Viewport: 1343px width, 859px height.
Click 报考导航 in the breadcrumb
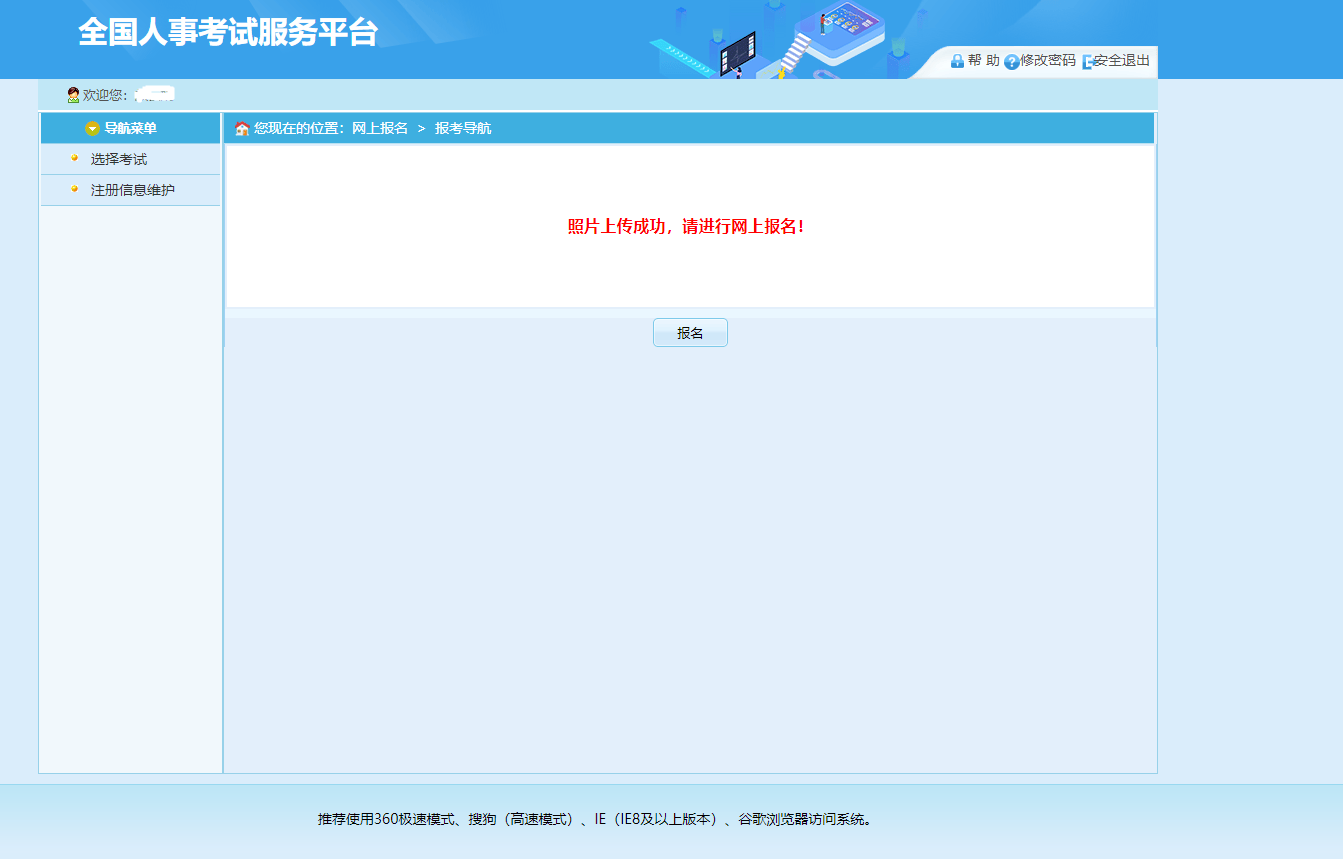[x=463, y=129]
